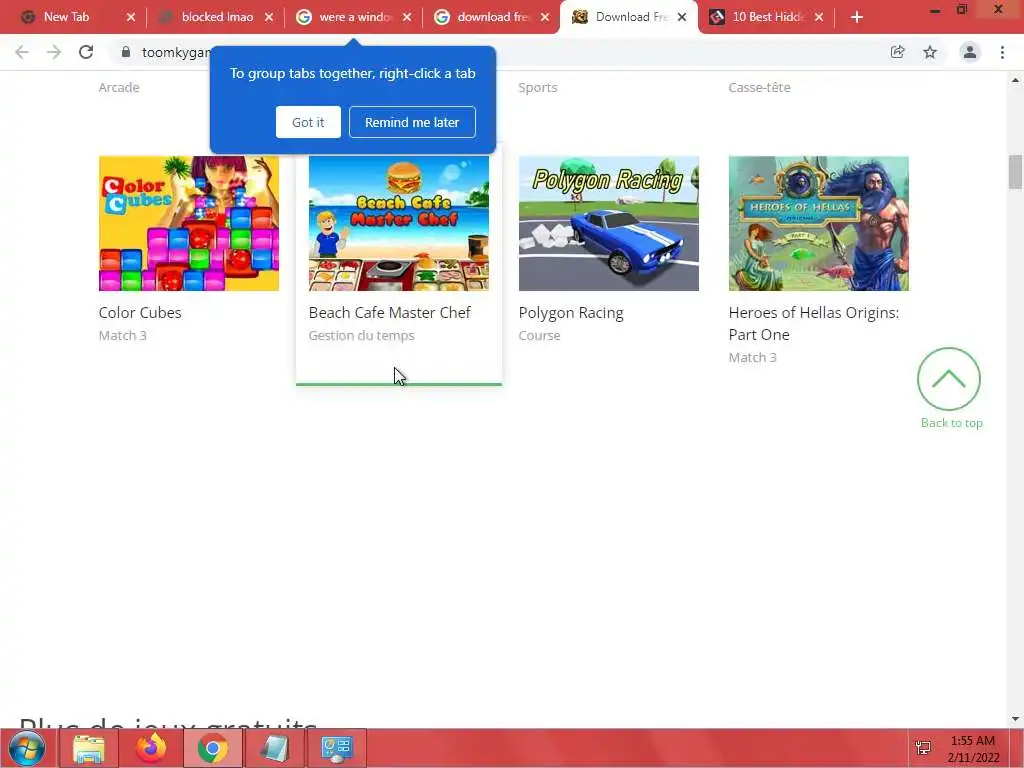This screenshot has height=768, width=1024.
Task: Click 'Gestion du temps' under Beach Cafe
Action: pos(361,336)
